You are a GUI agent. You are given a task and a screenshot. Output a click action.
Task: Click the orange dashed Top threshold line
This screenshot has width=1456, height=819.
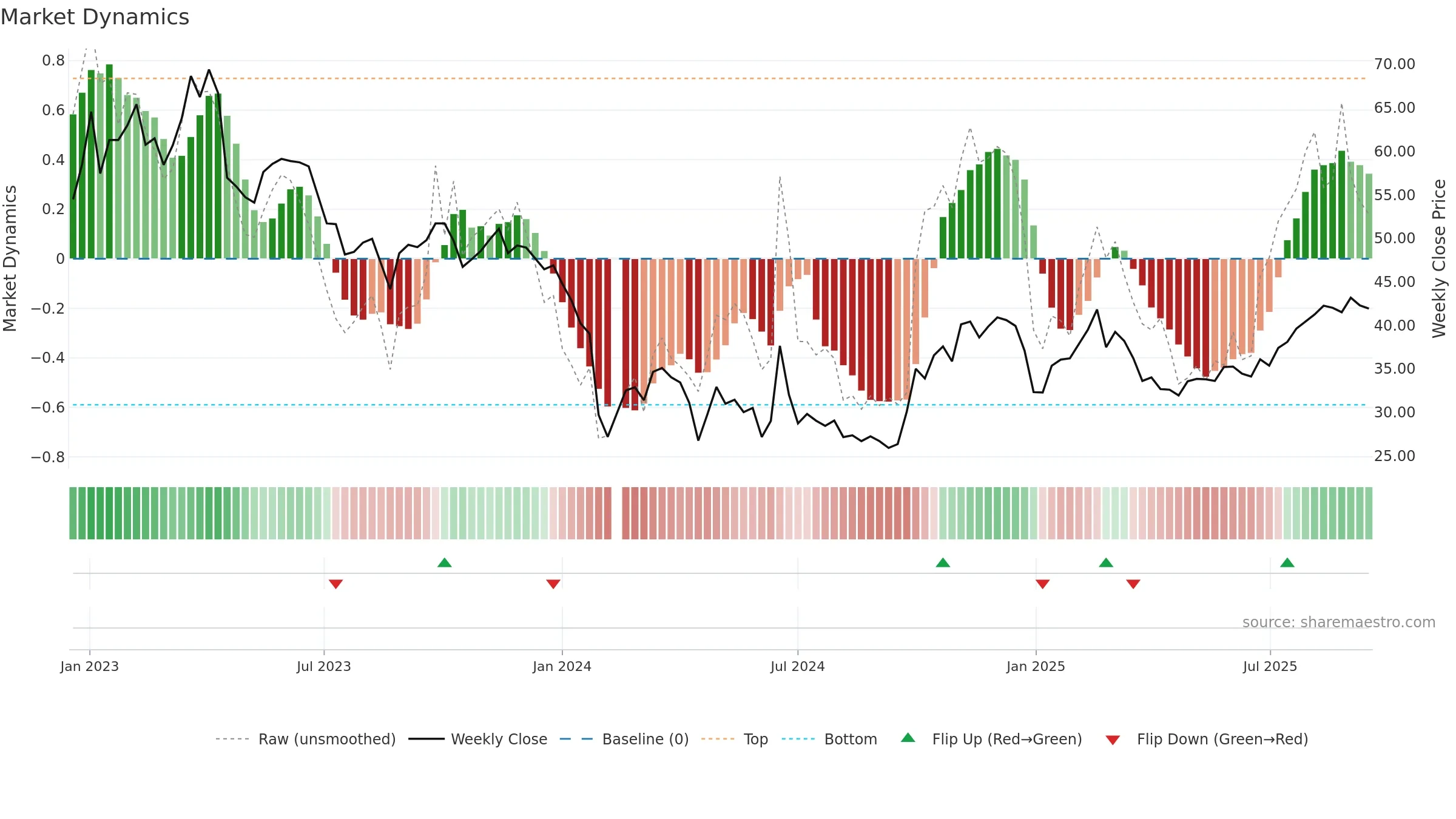click(x=719, y=78)
